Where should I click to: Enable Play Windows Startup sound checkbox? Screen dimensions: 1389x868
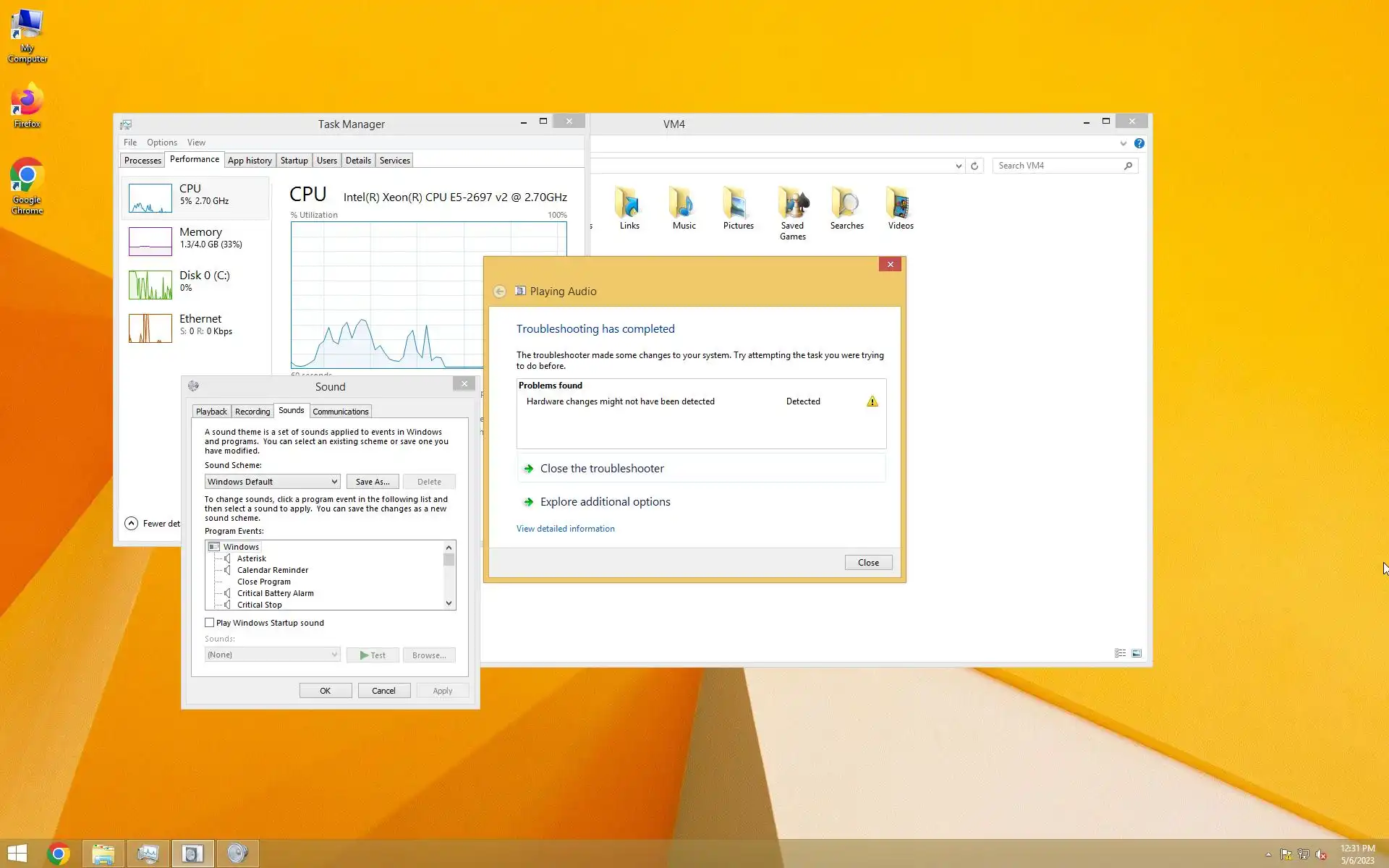(x=210, y=623)
